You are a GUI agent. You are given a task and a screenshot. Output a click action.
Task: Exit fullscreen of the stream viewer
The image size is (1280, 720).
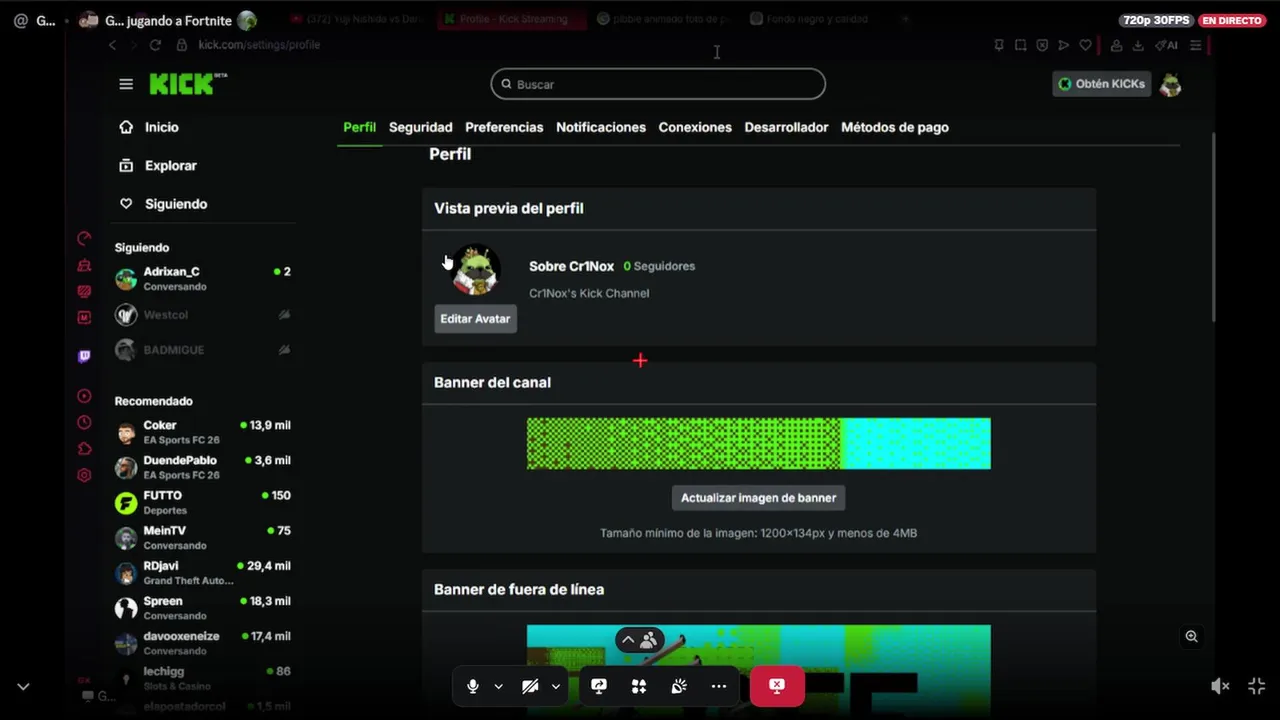click(x=1257, y=686)
